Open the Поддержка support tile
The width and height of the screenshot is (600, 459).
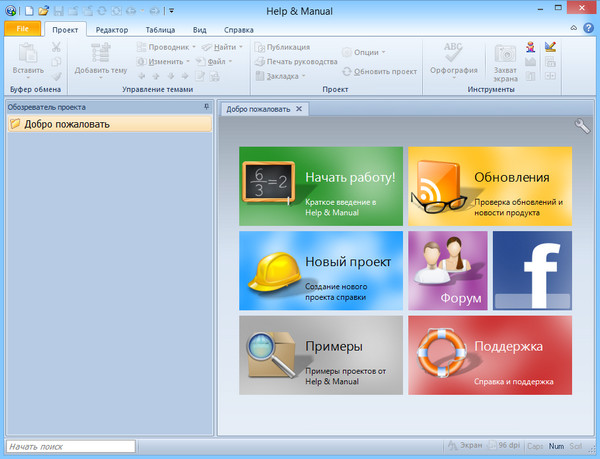(490, 355)
